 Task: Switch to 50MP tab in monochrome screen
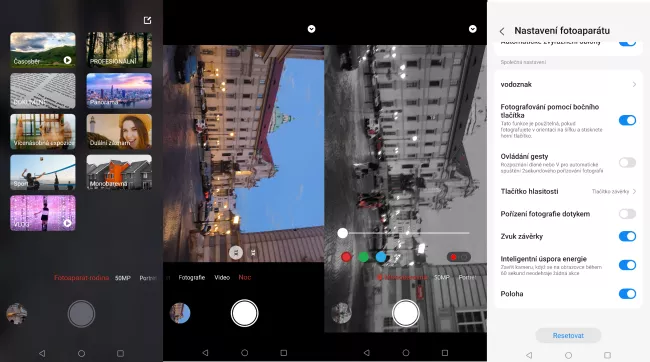(x=442, y=277)
